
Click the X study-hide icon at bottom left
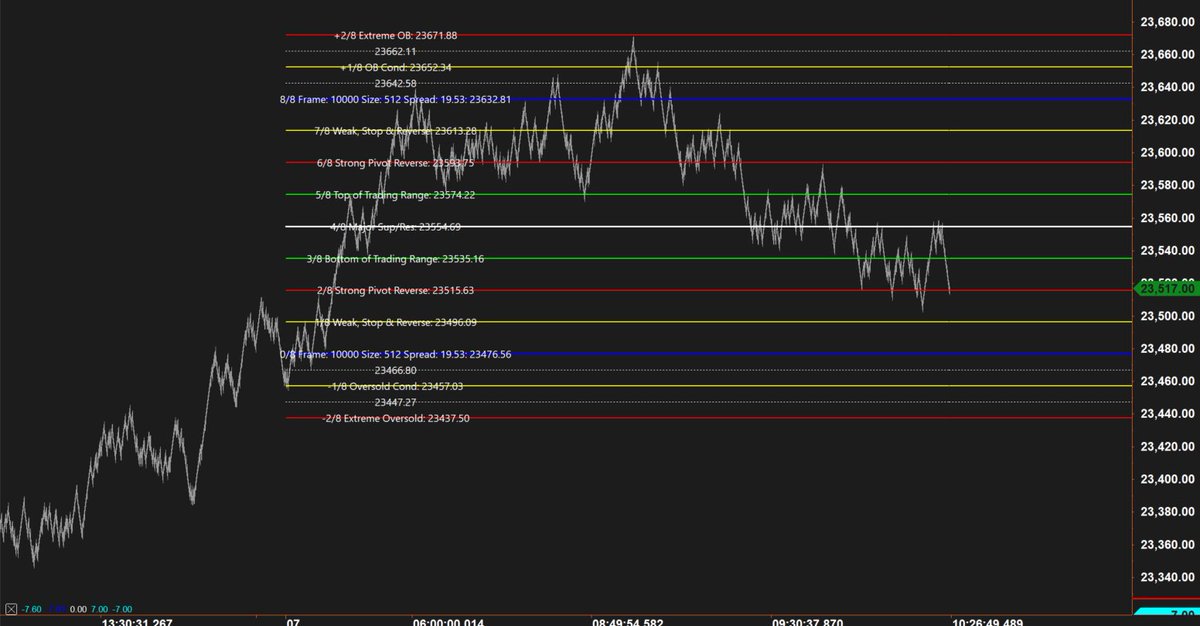click(x=12, y=607)
